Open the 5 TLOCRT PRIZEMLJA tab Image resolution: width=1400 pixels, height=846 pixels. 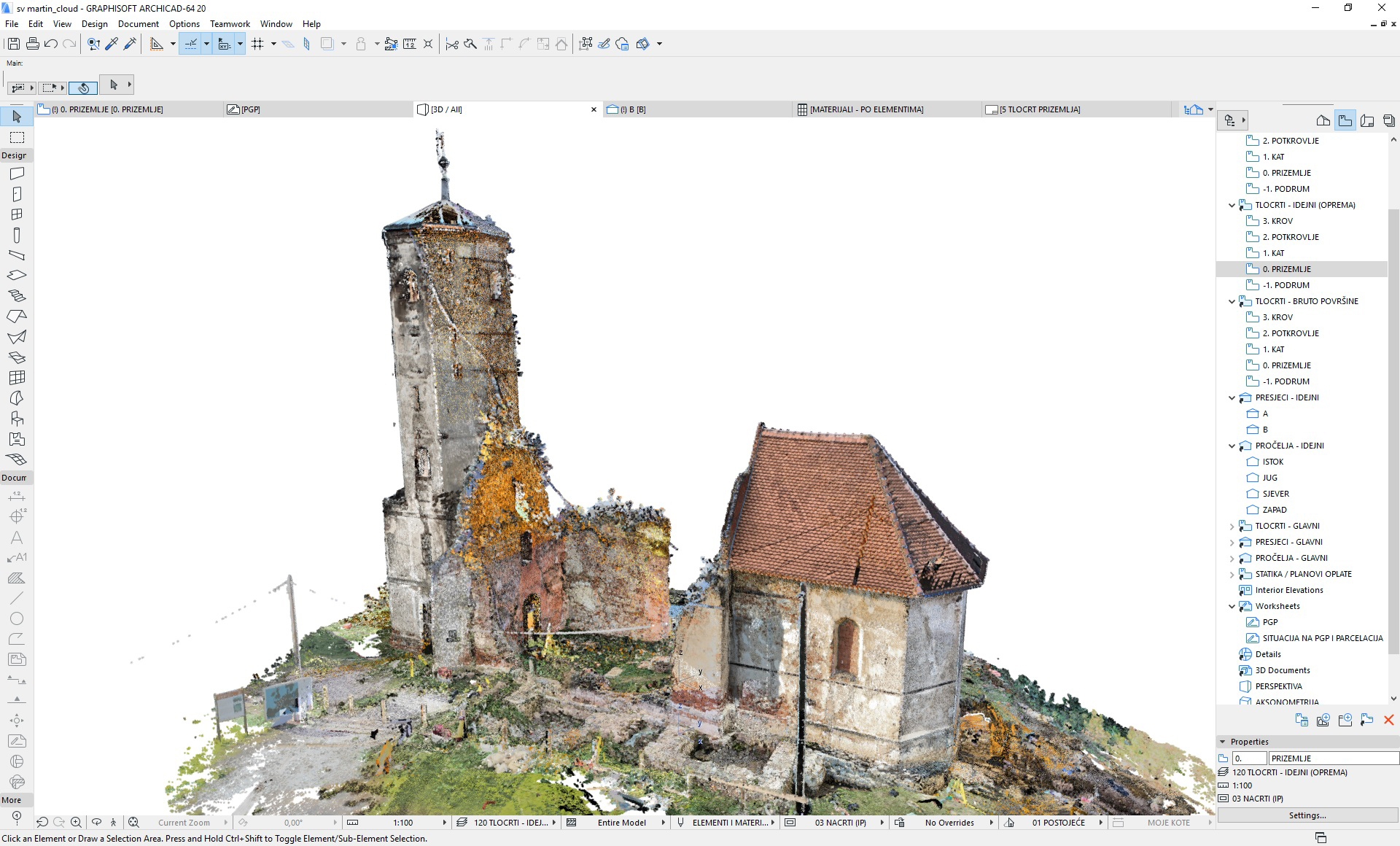[x=1076, y=109]
